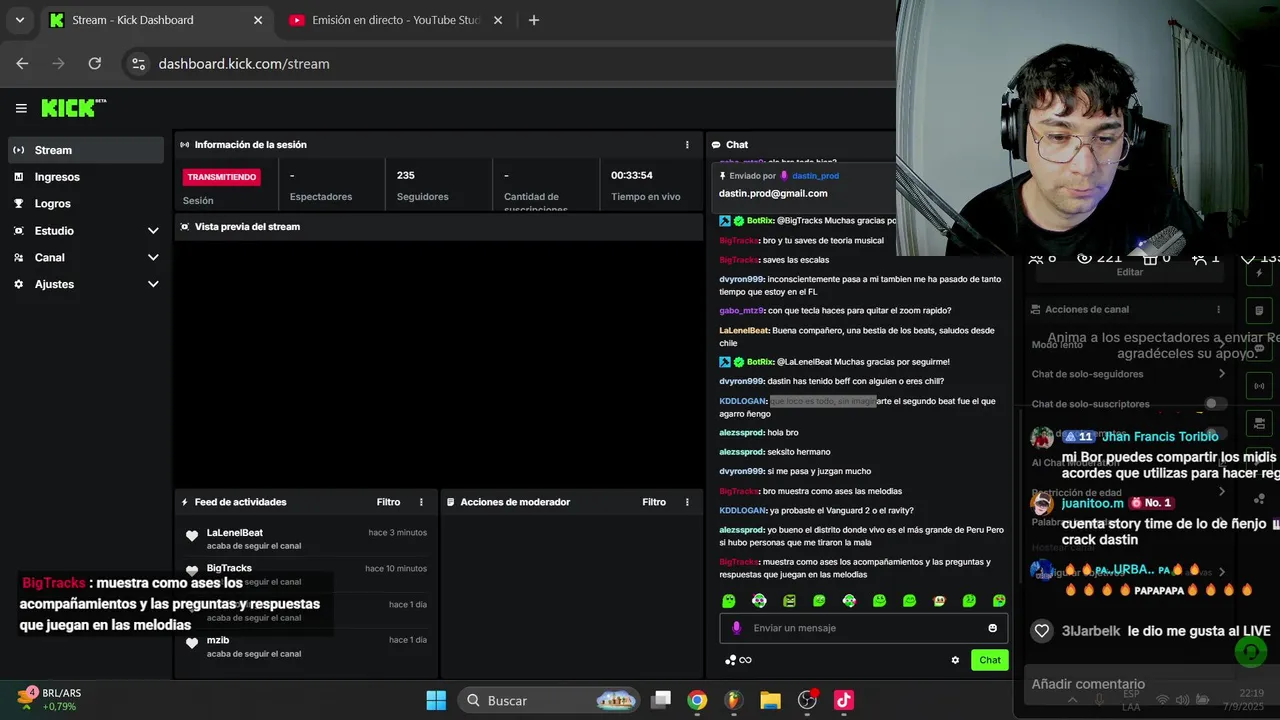Open the tab search dropdown arrow

pyautogui.click(x=19, y=20)
